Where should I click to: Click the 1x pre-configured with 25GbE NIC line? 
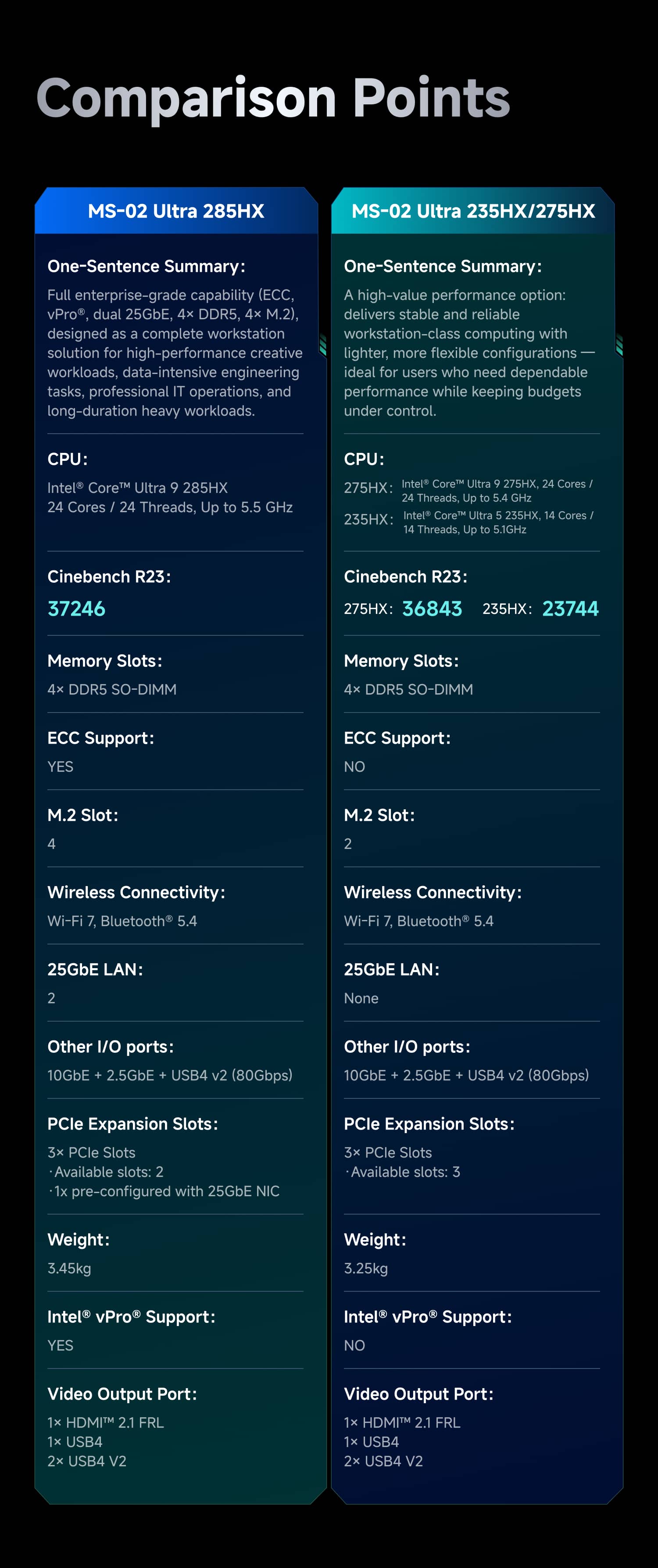[165, 1191]
